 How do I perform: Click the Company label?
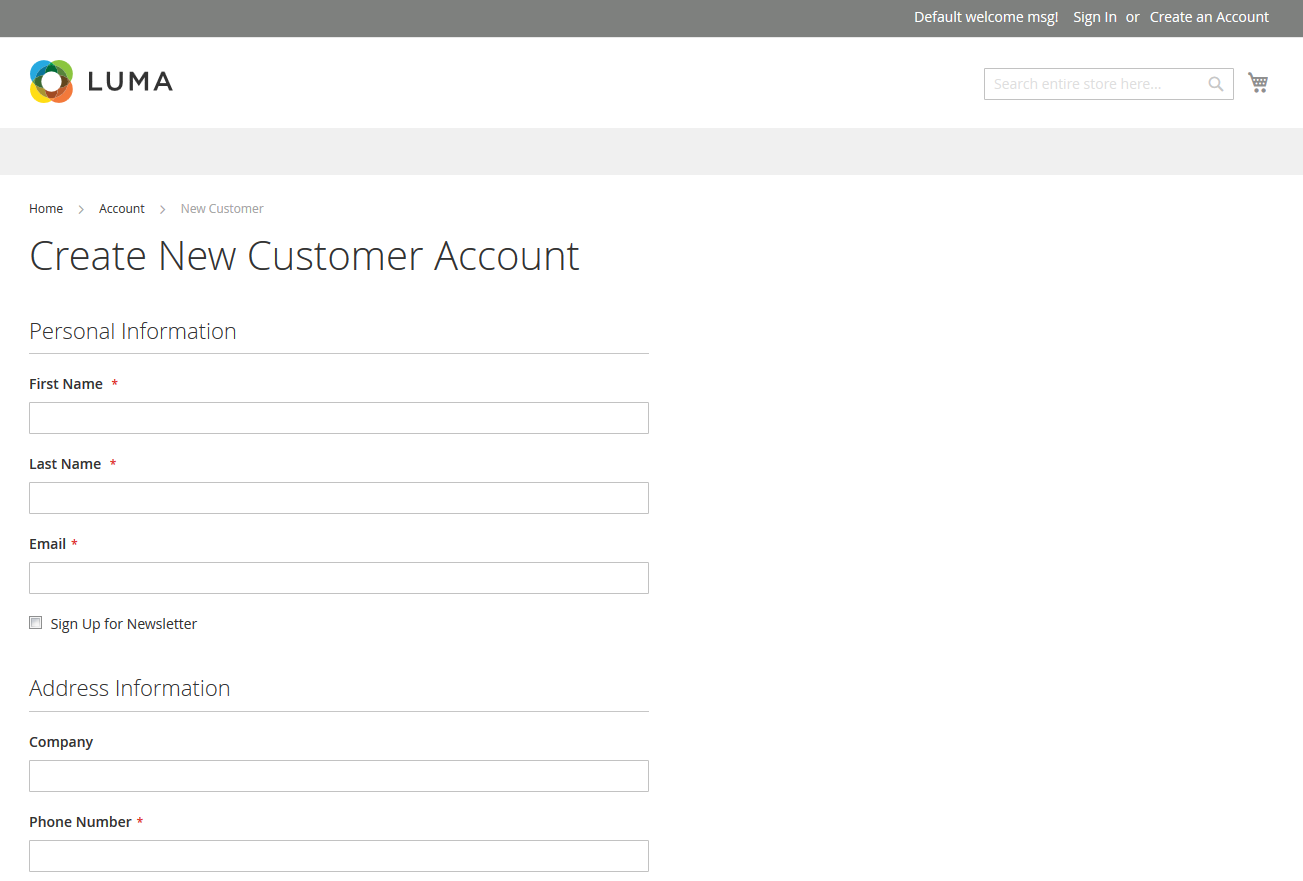61,742
